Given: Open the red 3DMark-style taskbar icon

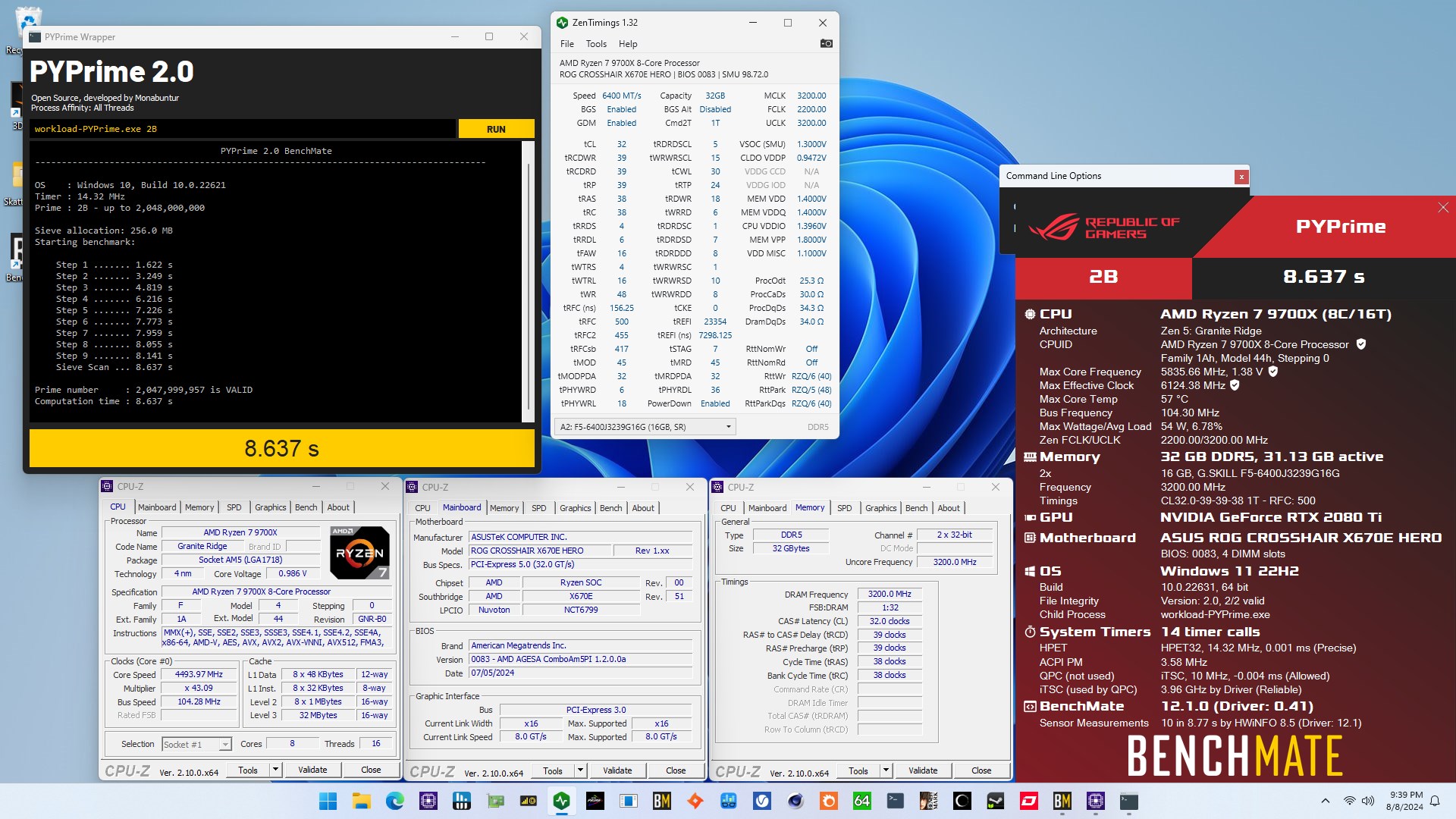Looking at the screenshot, I should [x=1029, y=801].
